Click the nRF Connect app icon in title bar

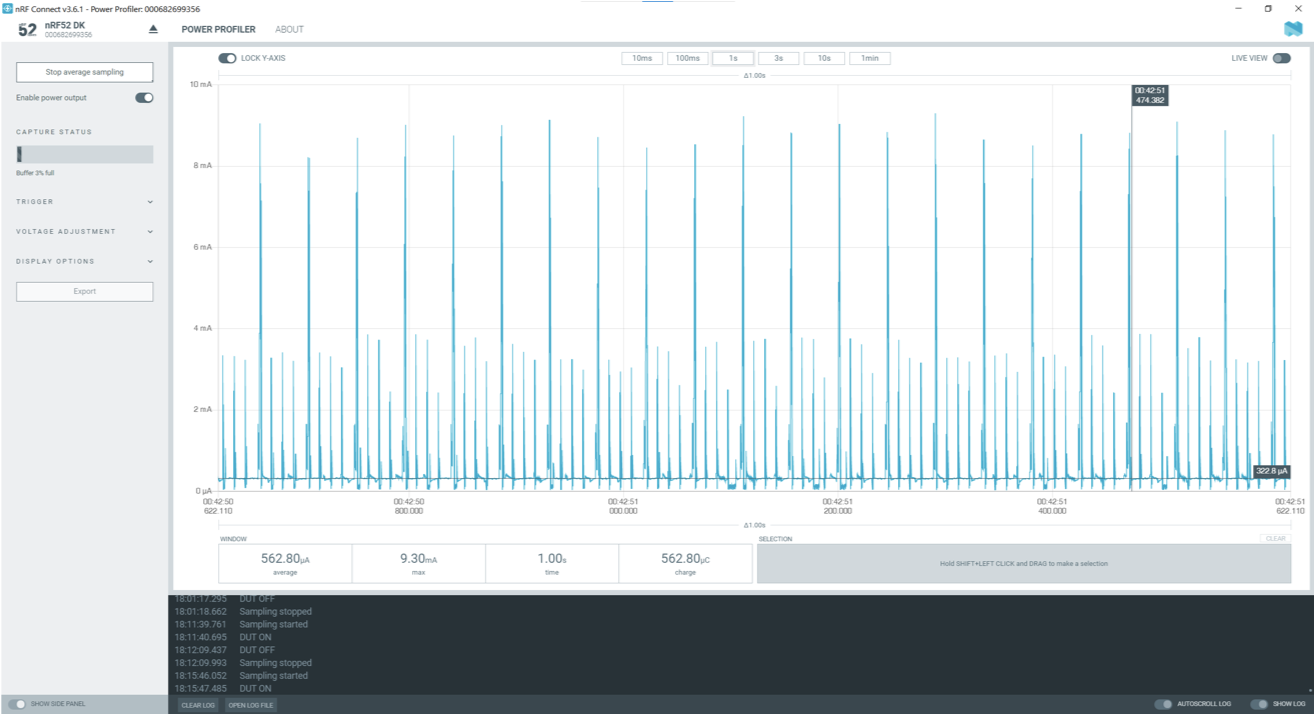[x=7, y=8]
